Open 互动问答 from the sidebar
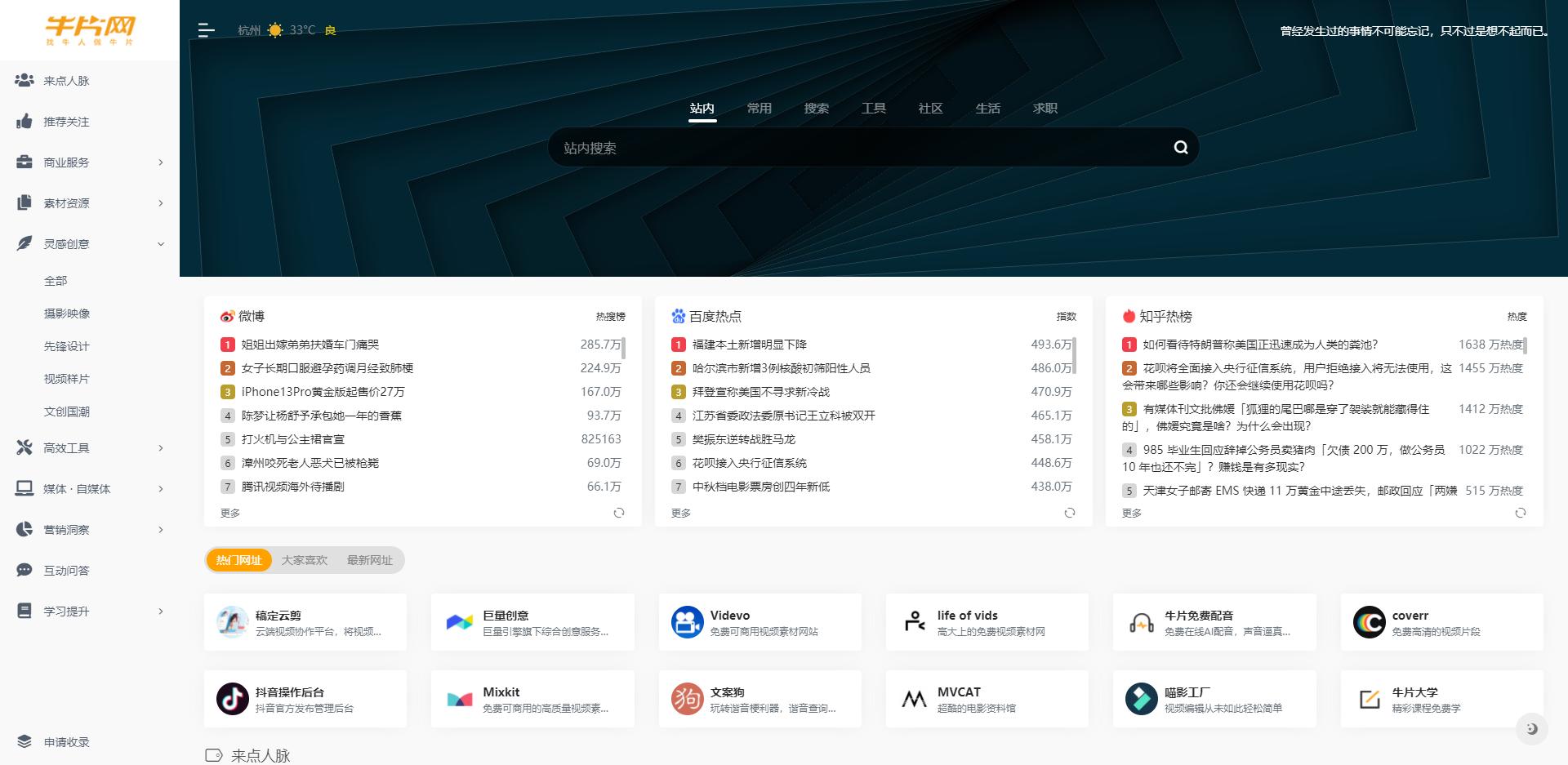Image resolution: width=1568 pixels, height=765 pixels. pyautogui.click(x=65, y=570)
